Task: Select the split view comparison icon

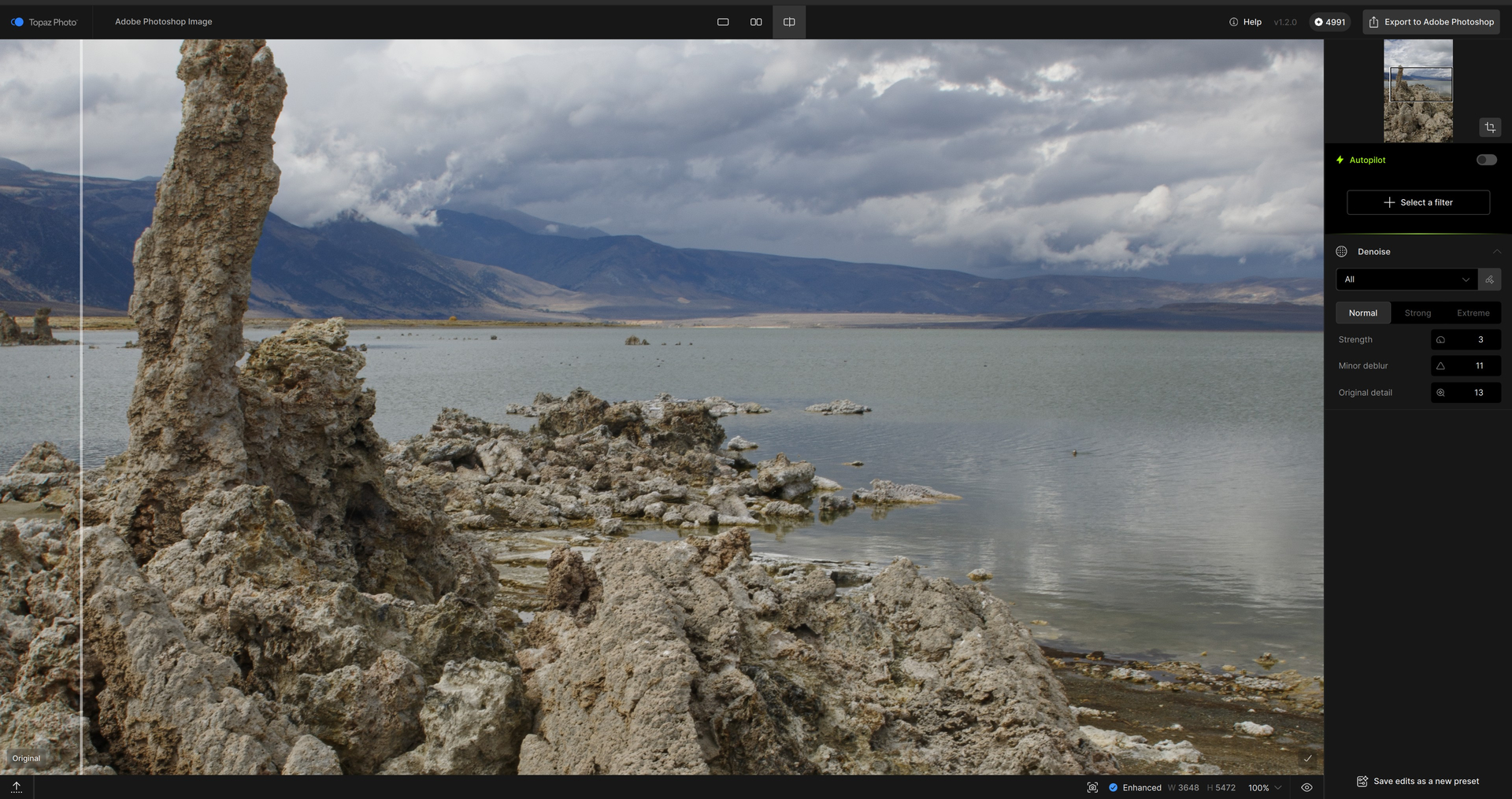Action: coord(788,22)
